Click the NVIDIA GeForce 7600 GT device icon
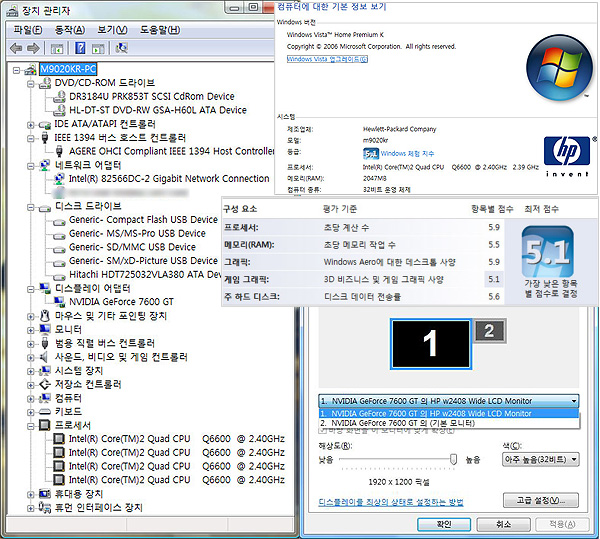This screenshot has width=600, height=539. [59, 302]
